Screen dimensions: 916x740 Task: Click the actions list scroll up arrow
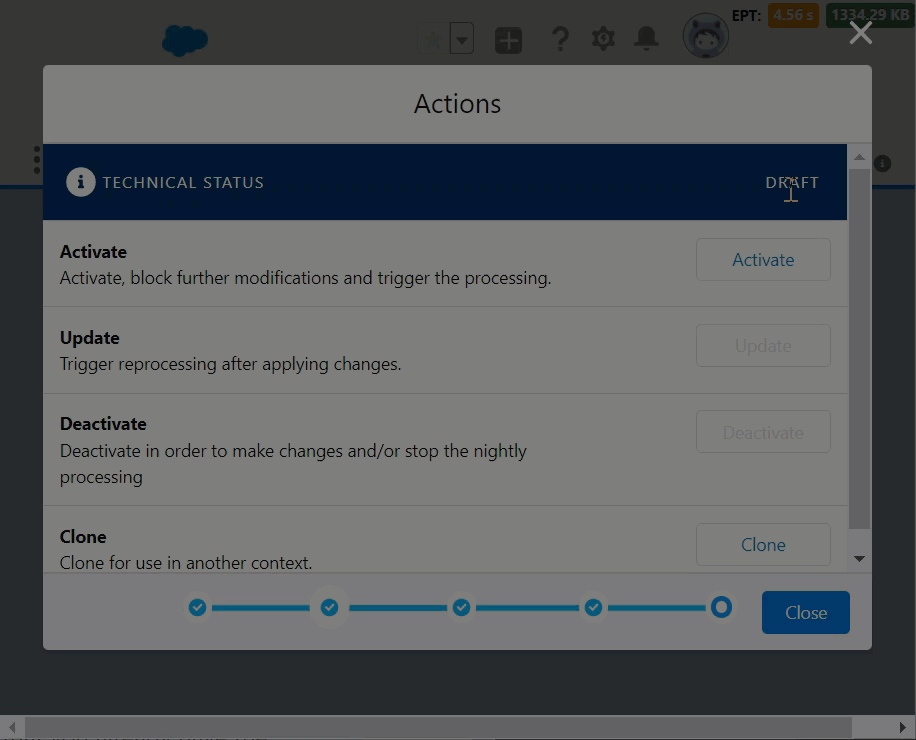[859, 157]
